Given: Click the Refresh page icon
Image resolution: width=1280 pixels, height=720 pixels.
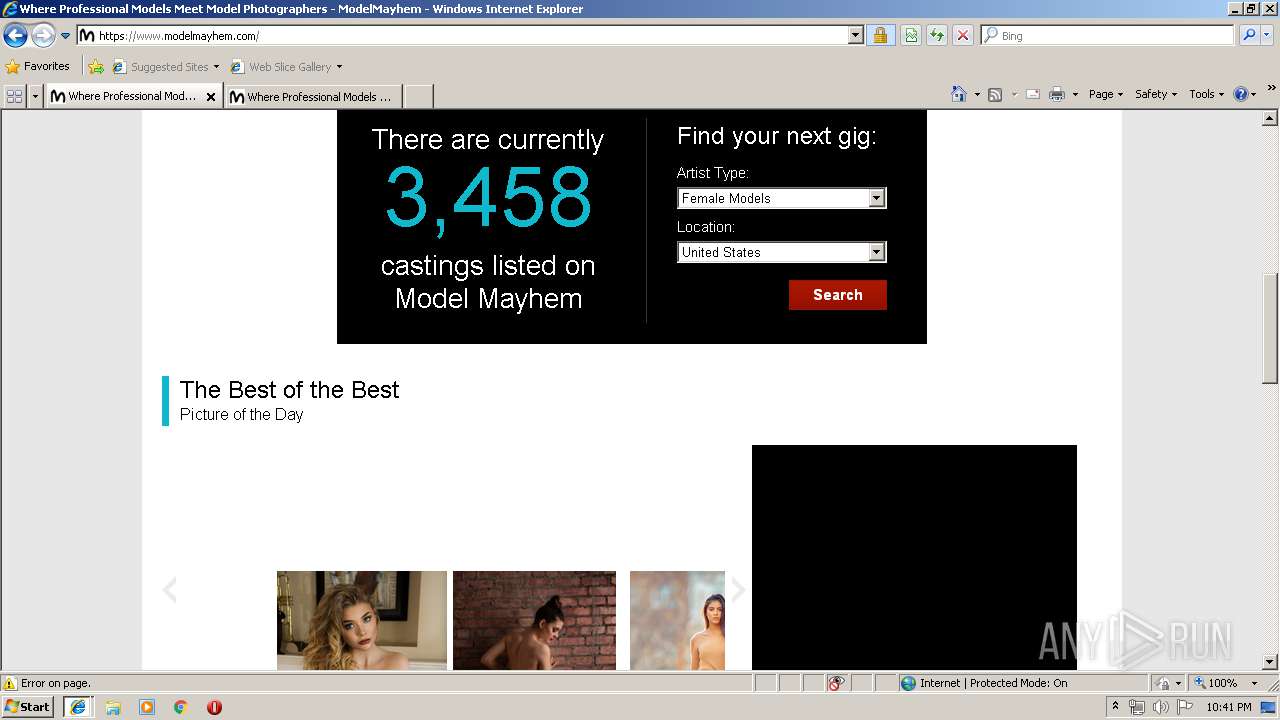Looking at the screenshot, I should pos(937,36).
